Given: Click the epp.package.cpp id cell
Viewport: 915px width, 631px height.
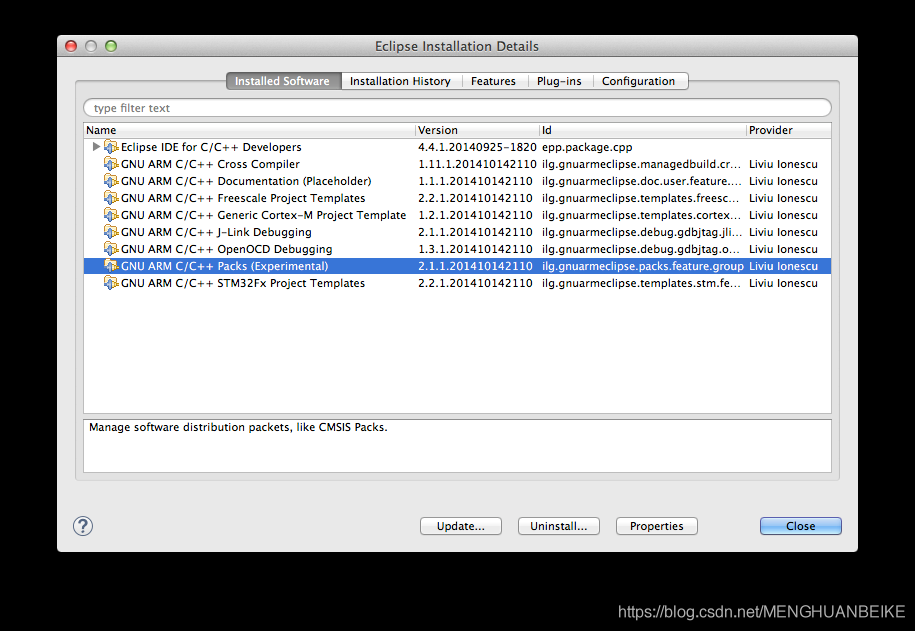Looking at the screenshot, I should click(587, 147).
